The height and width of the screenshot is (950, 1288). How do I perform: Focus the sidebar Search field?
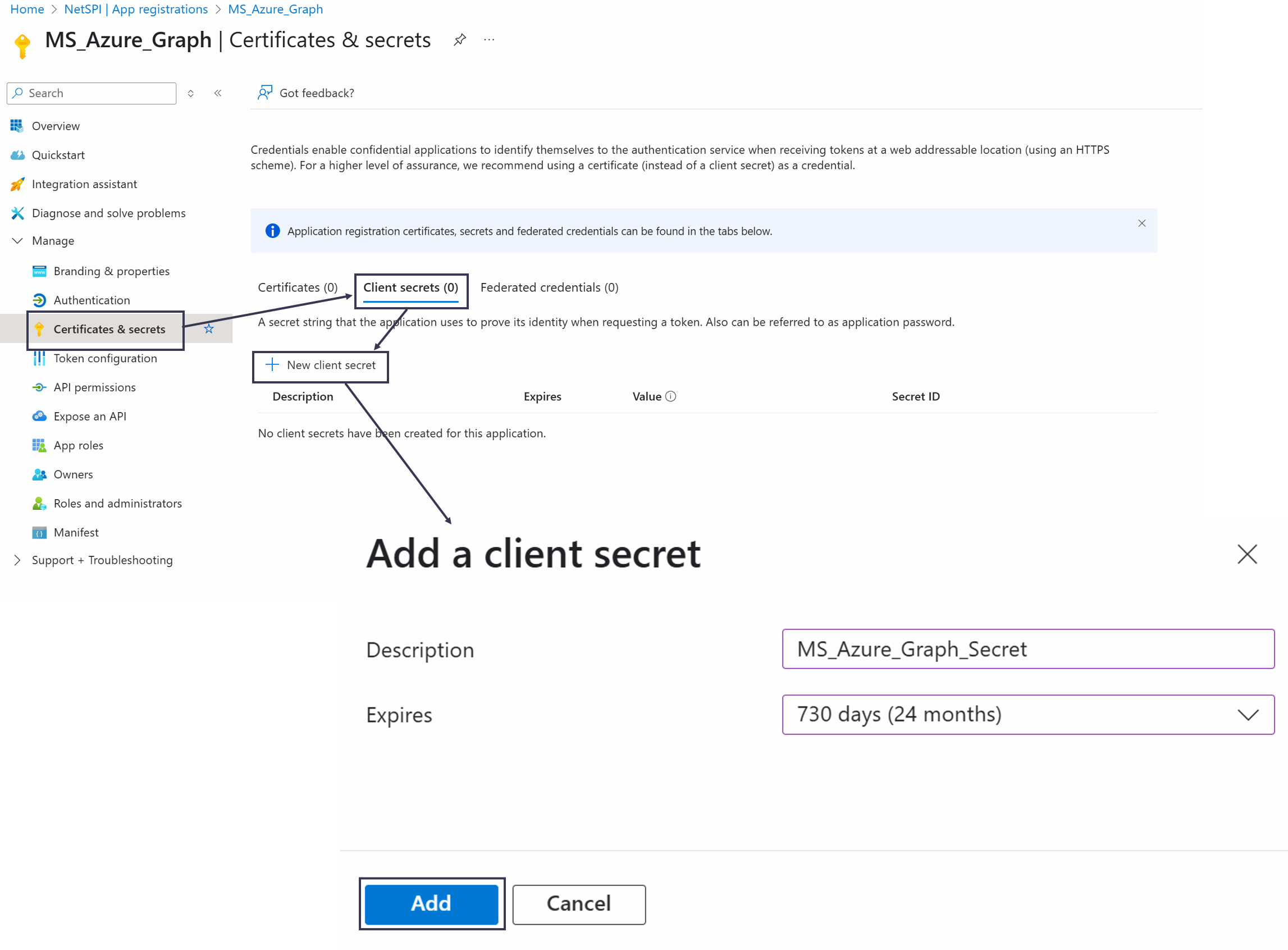click(x=92, y=93)
